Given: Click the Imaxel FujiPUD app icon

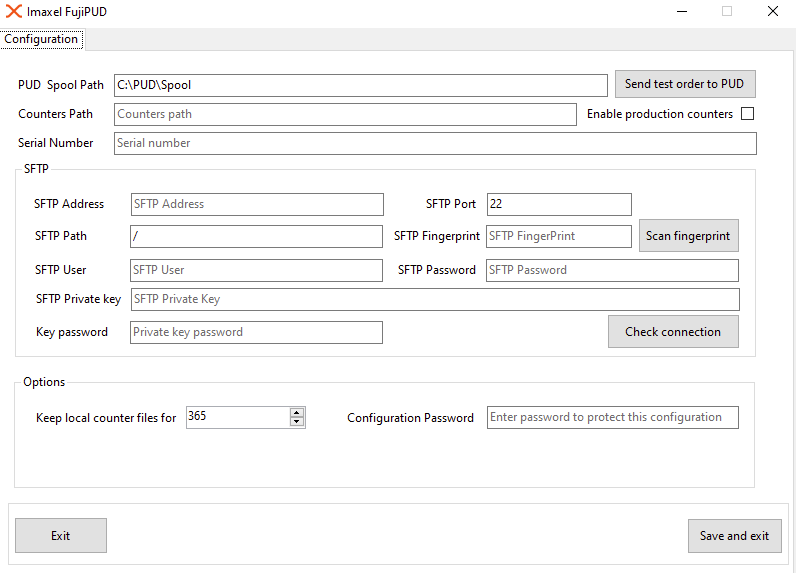Looking at the screenshot, I should point(14,11).
